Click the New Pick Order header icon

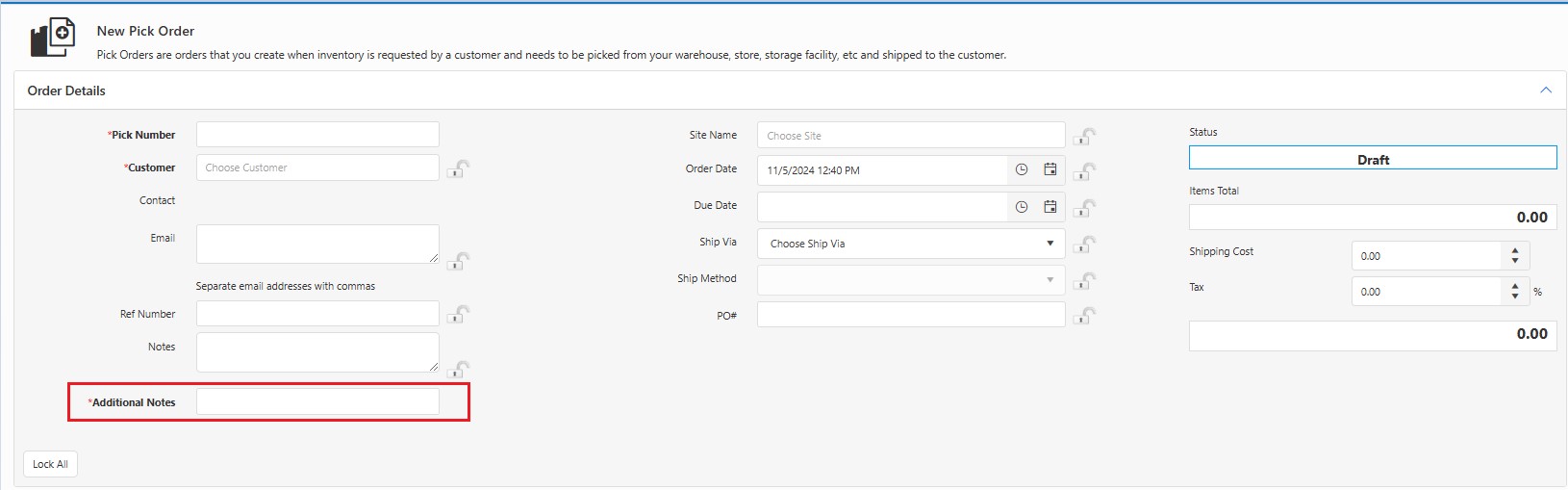[53, 38]
